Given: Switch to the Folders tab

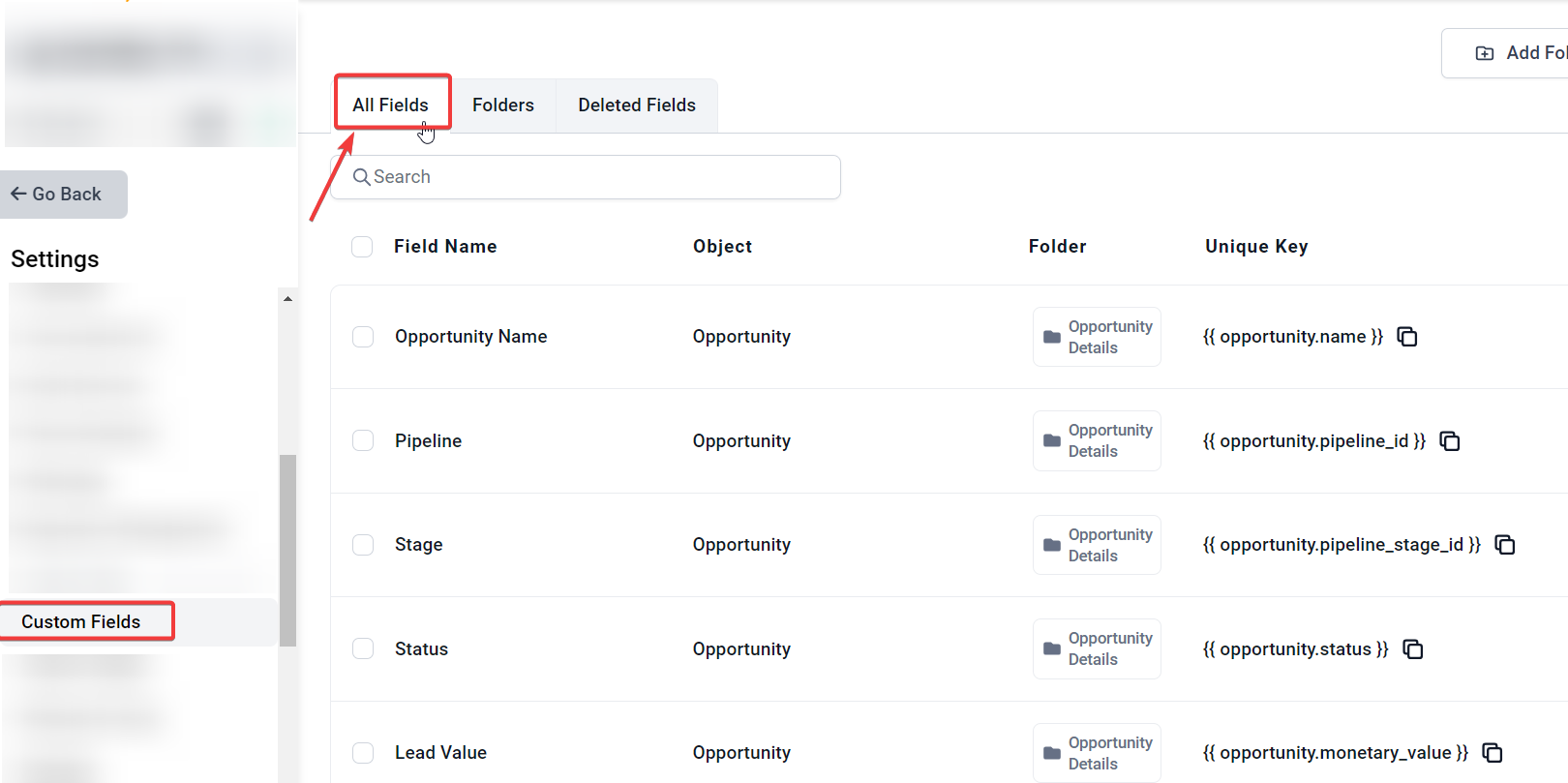Looking at the screenshot, I should [x=503, y=105].
